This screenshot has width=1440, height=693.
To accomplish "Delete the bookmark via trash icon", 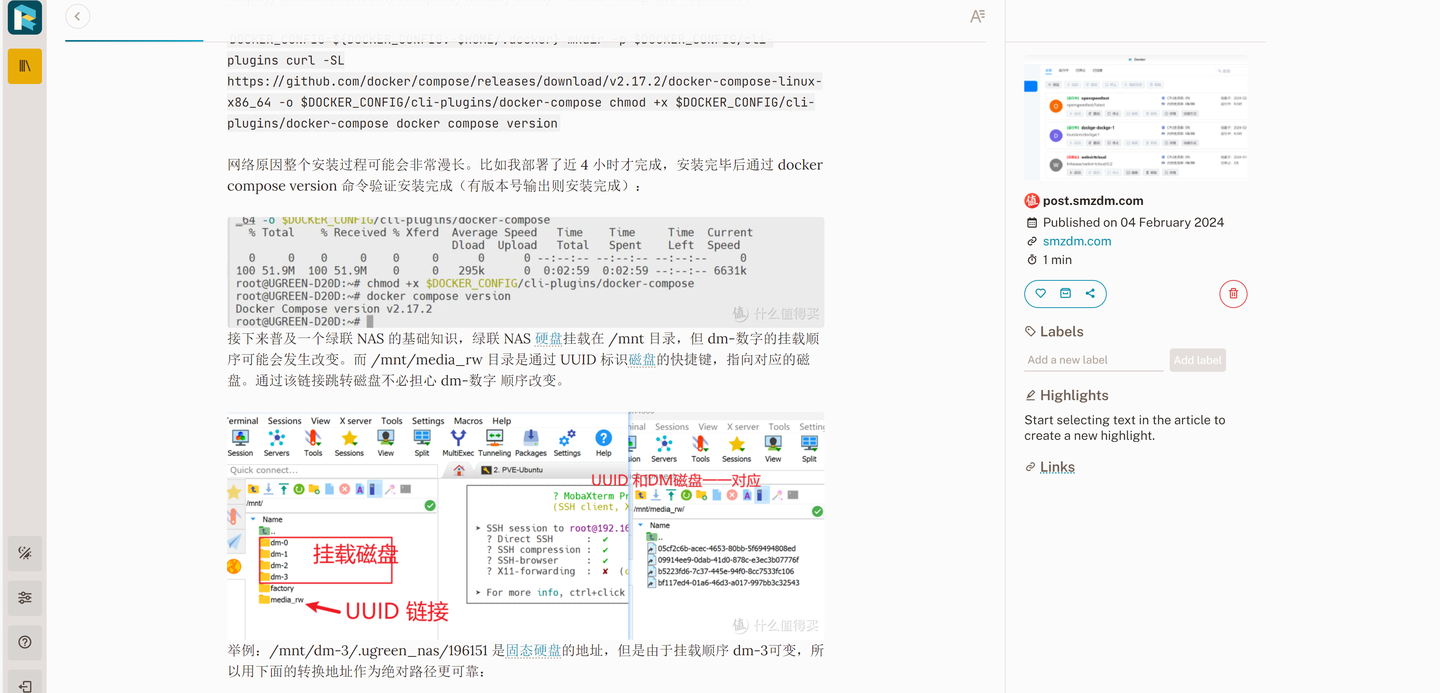I will click(1232, 293).
